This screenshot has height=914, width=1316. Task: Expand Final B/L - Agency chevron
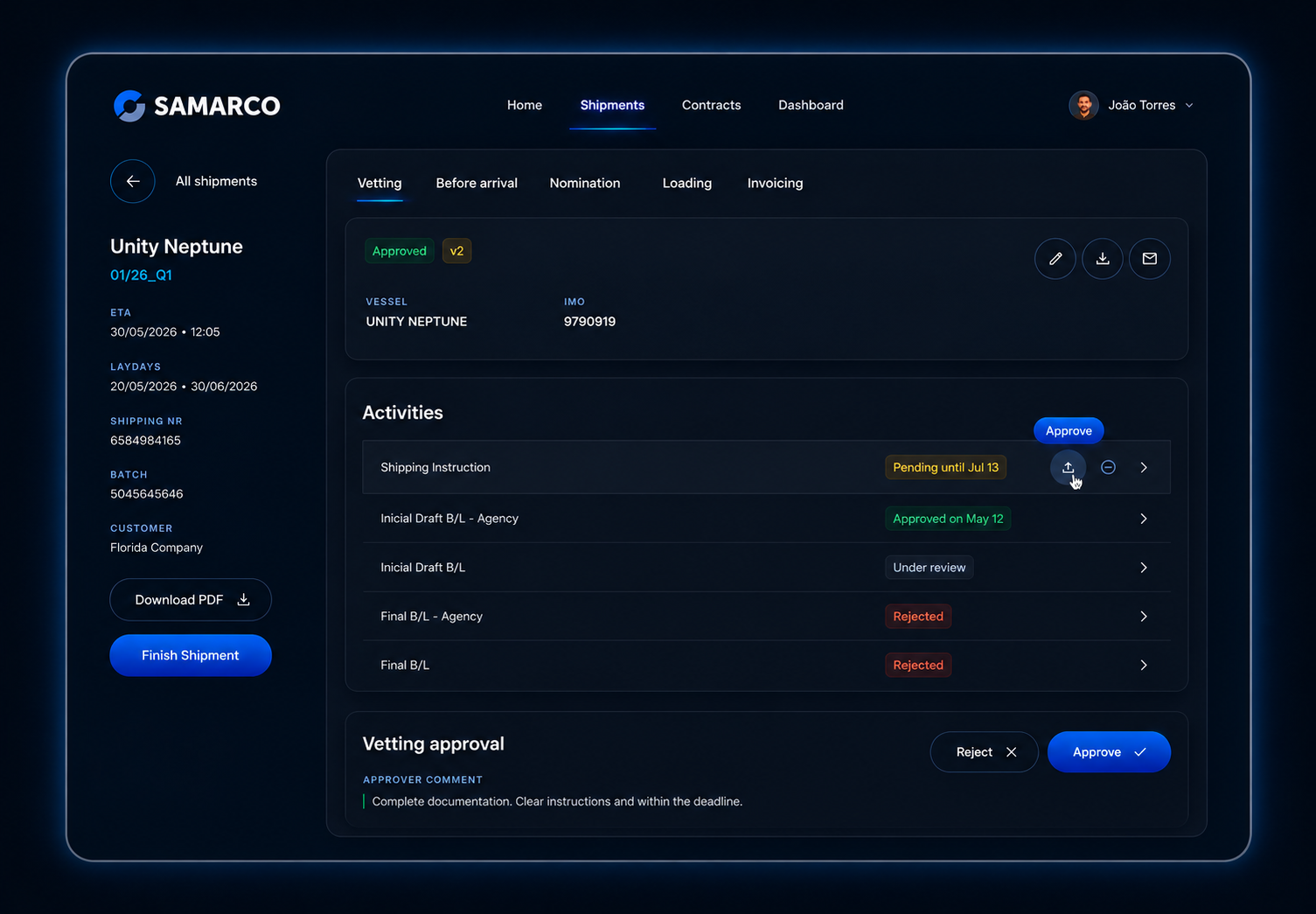click(x=1144, y=617)
